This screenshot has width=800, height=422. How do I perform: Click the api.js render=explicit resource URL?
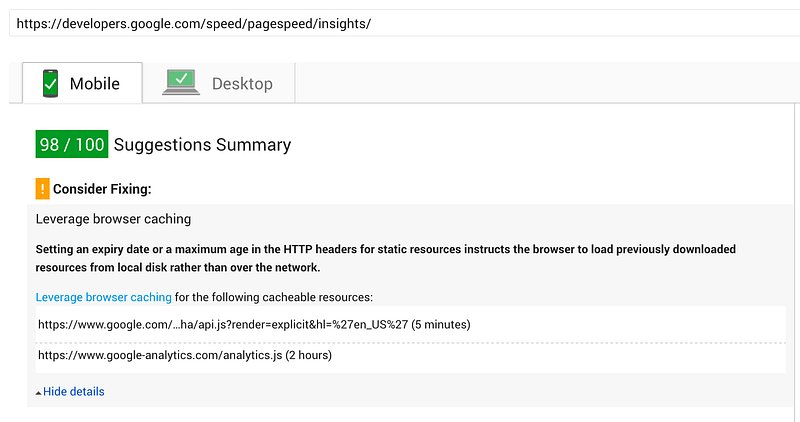click(223, 325)
